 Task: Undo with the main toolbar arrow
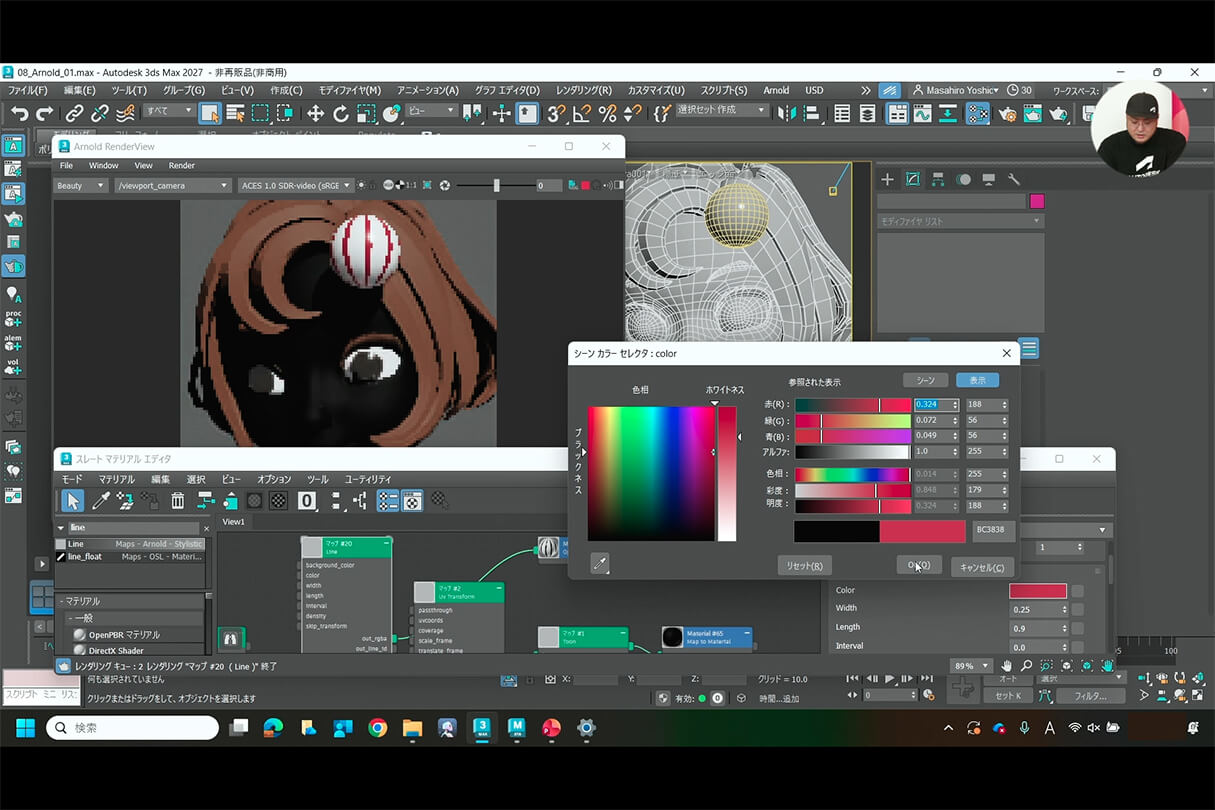pos(19,114)
